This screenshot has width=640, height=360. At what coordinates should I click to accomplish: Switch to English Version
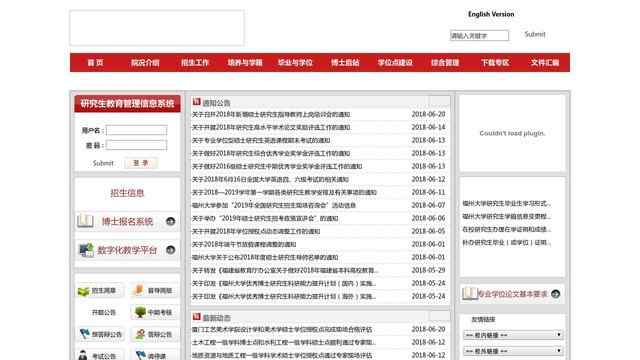click(x=491, y=14)
